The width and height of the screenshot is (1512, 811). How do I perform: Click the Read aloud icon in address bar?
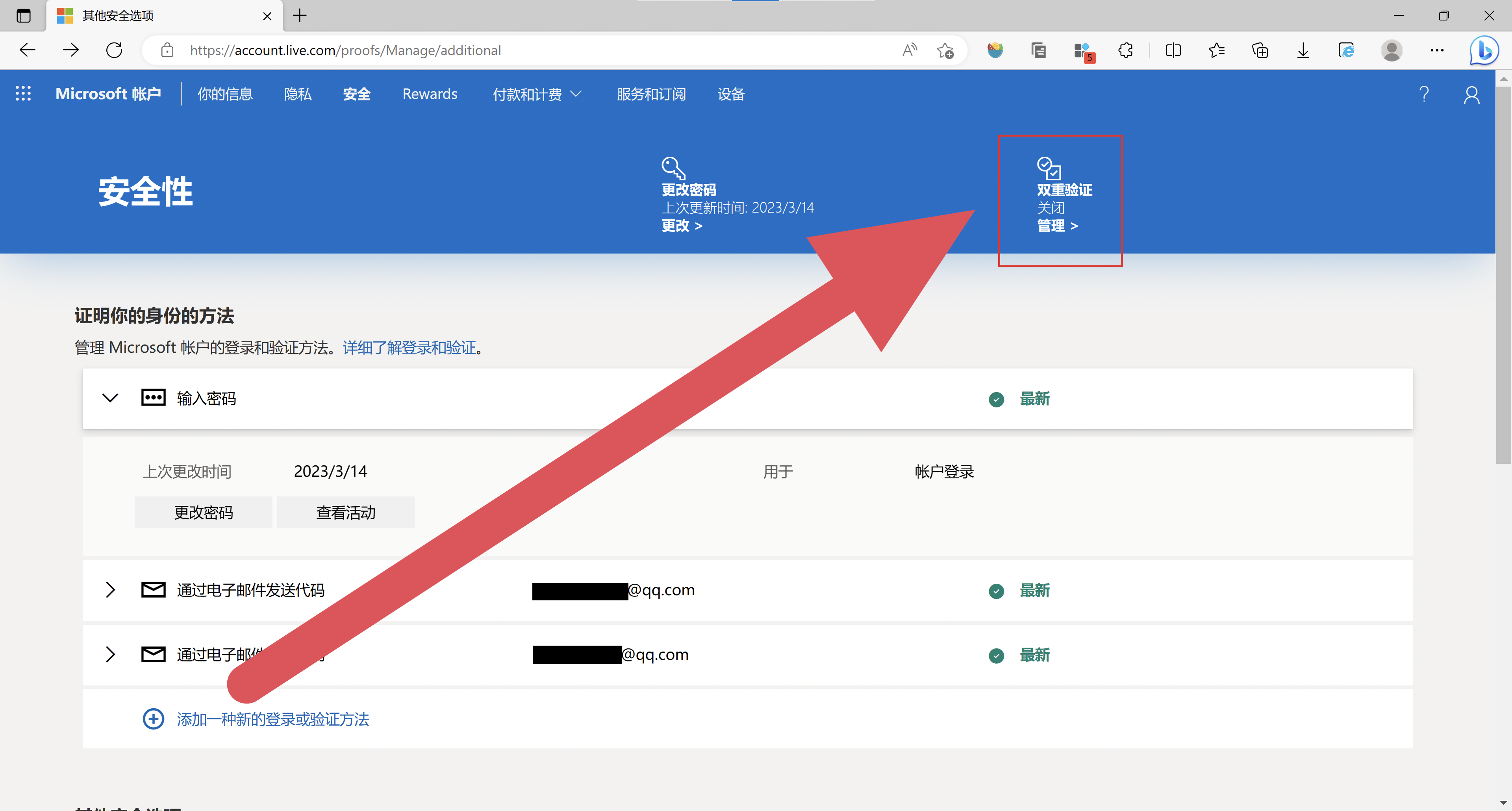(x=909, y=50)
